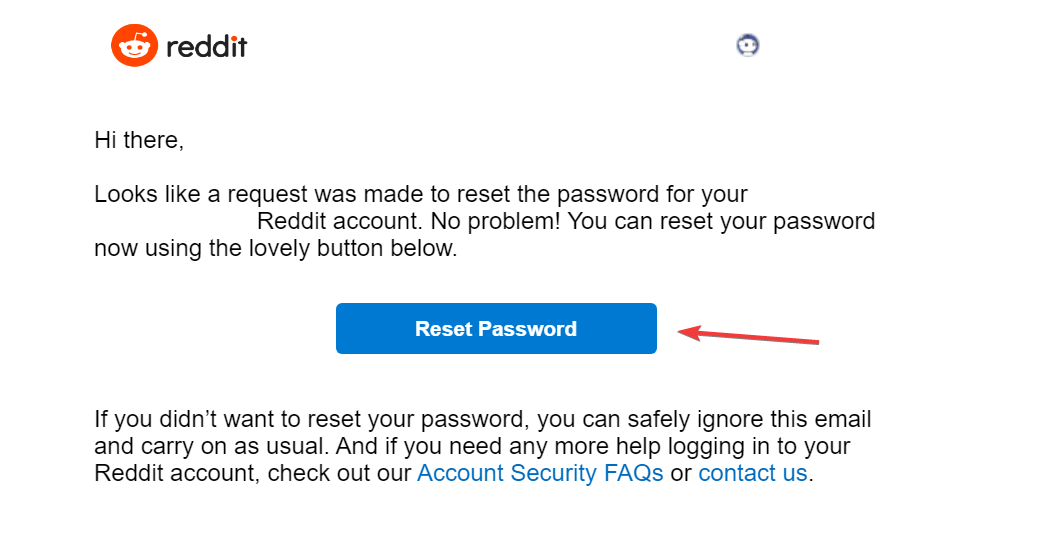Click the word 'or' between links
This screenshot has width=1045, height=558.
click(681, 473)
